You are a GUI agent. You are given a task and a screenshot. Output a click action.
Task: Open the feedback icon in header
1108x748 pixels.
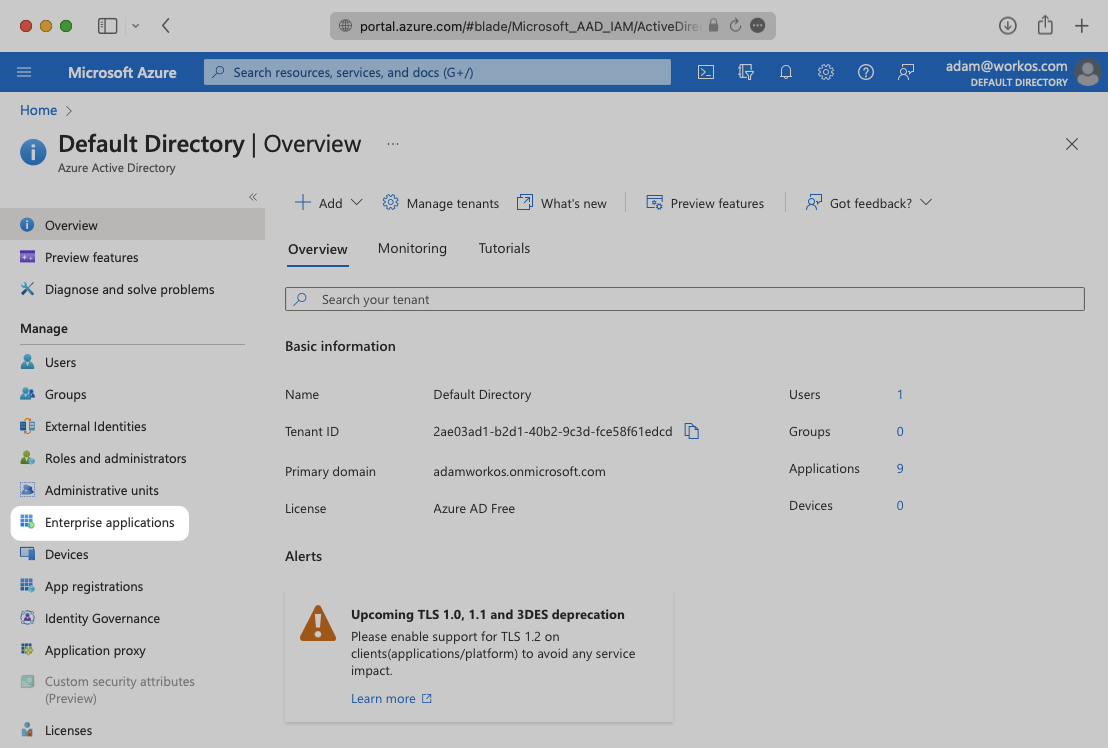(906, 72)
